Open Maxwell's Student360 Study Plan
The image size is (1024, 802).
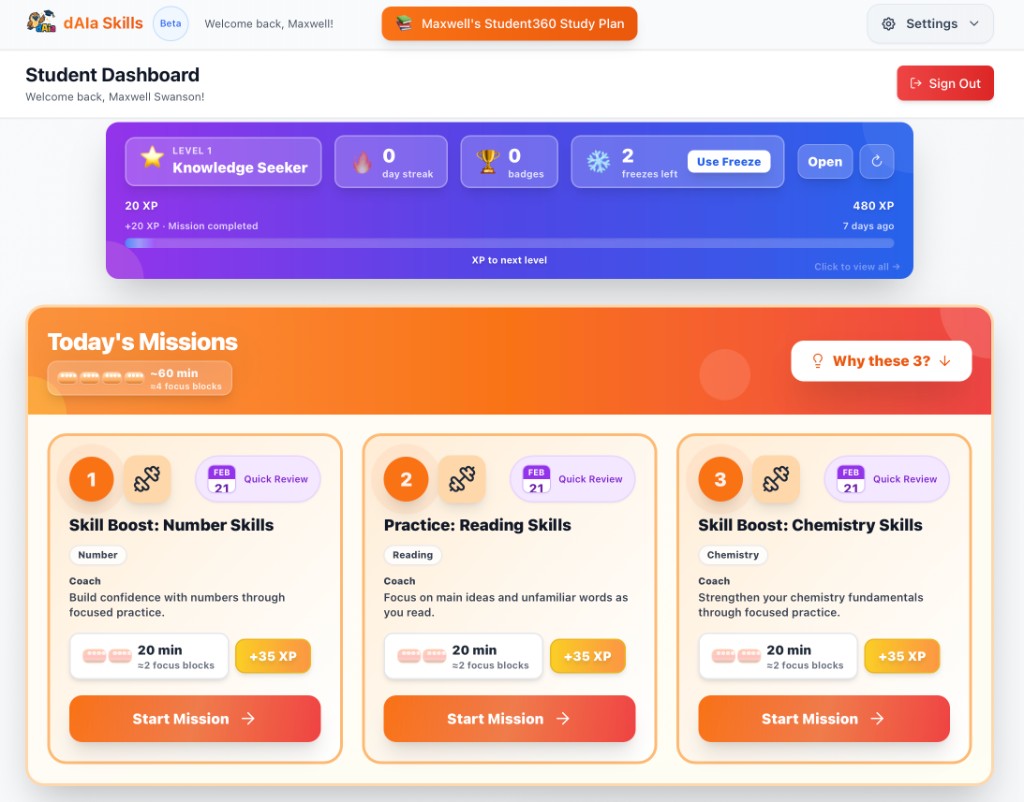[x=509, y=23]
